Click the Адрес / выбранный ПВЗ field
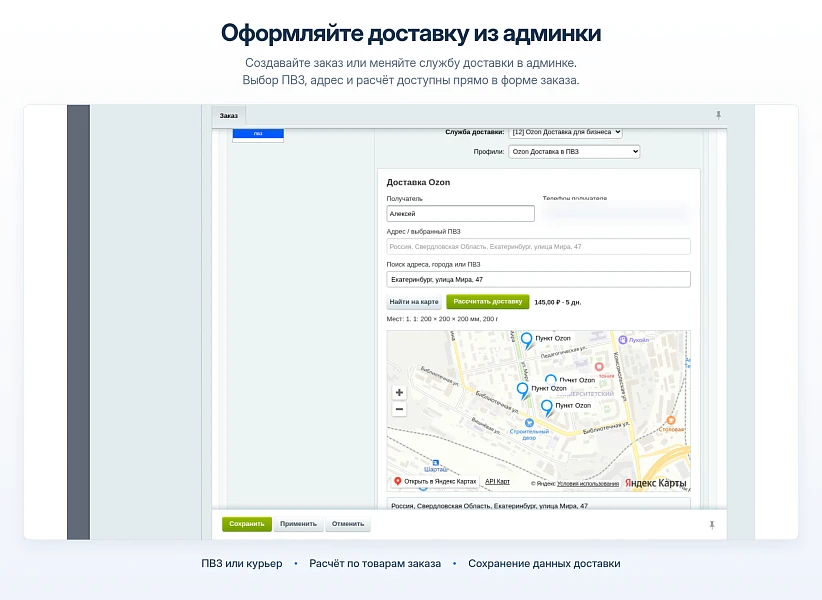 (538, 246)
